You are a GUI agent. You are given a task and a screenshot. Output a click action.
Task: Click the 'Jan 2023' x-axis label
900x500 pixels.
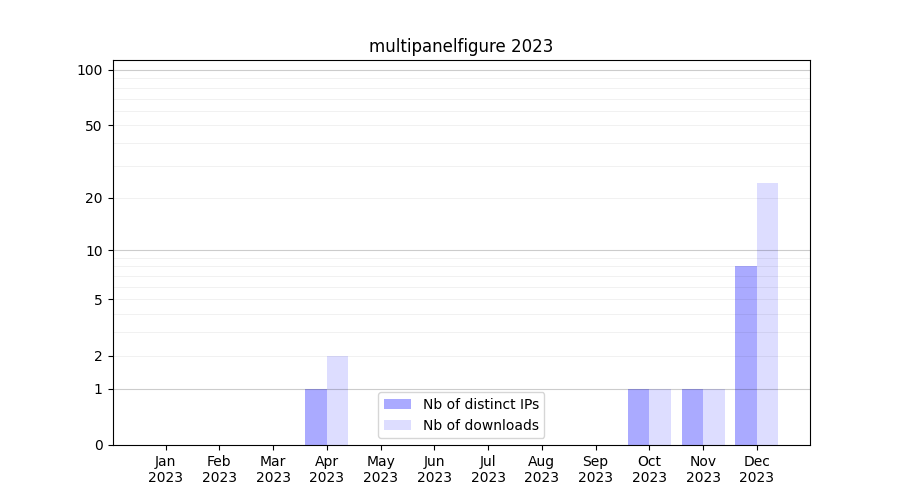(165, 469)
